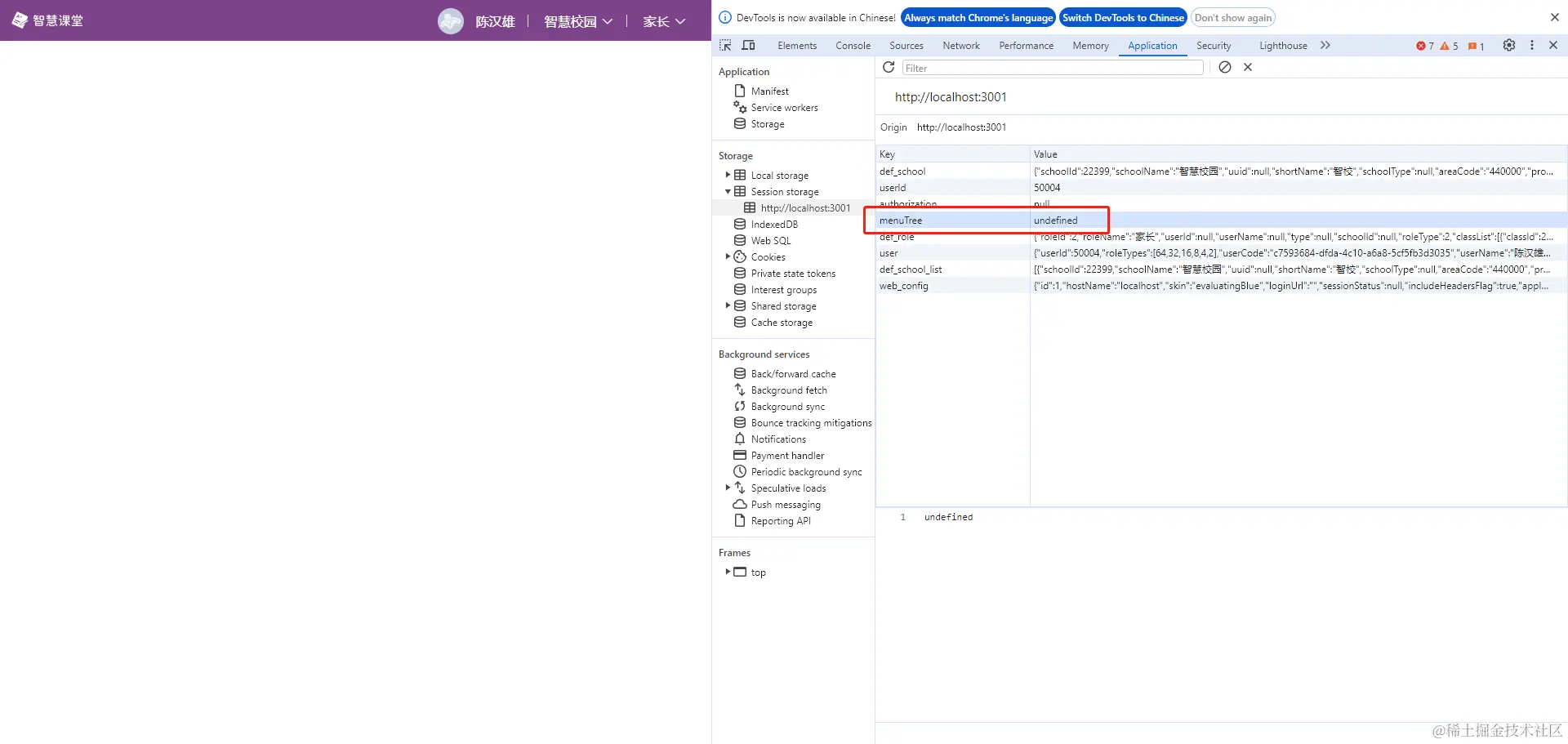
Task: Select the web_config key row
Action: point(1222,286)
